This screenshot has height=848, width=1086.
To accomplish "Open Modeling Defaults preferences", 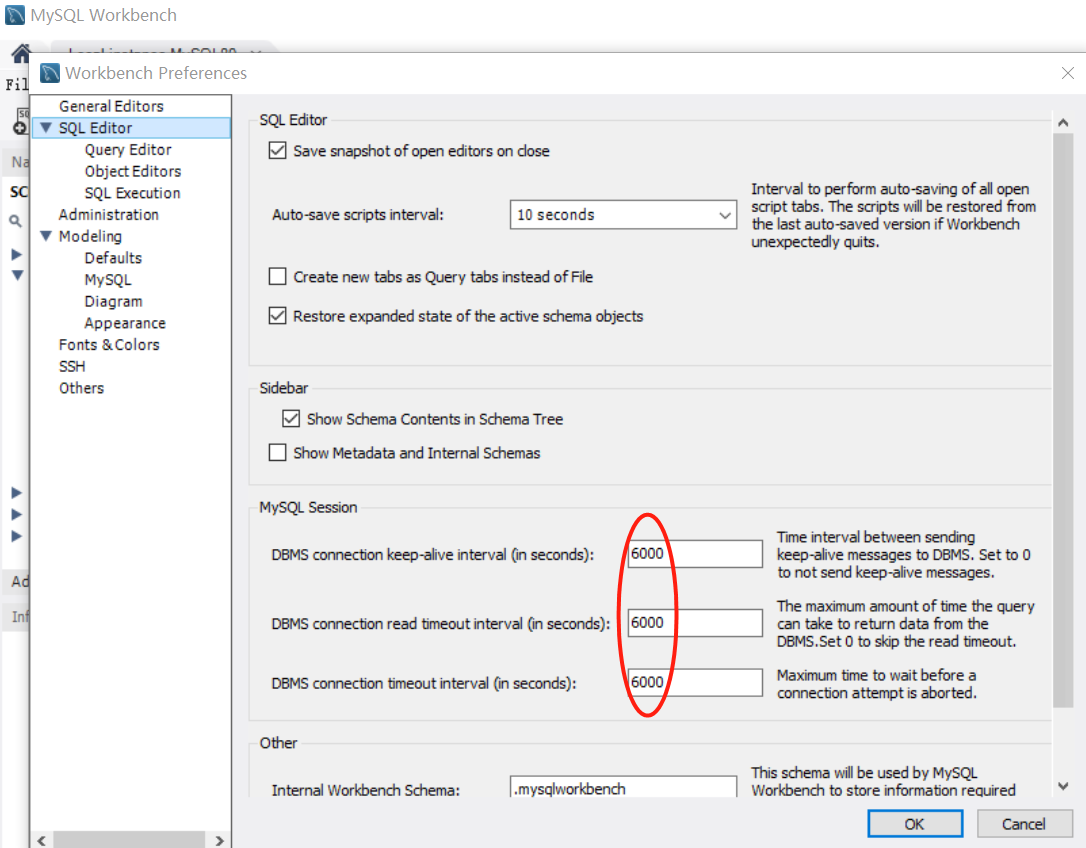I will tap(113, 258).
